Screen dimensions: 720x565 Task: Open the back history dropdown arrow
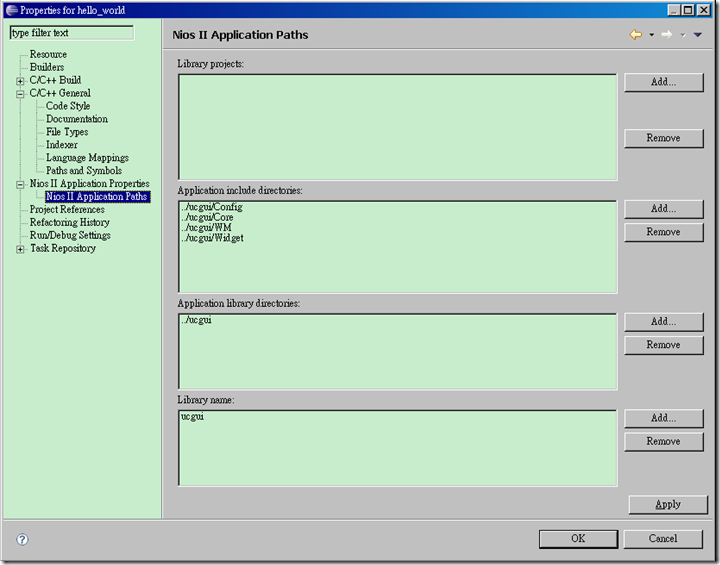coord(651,35)
